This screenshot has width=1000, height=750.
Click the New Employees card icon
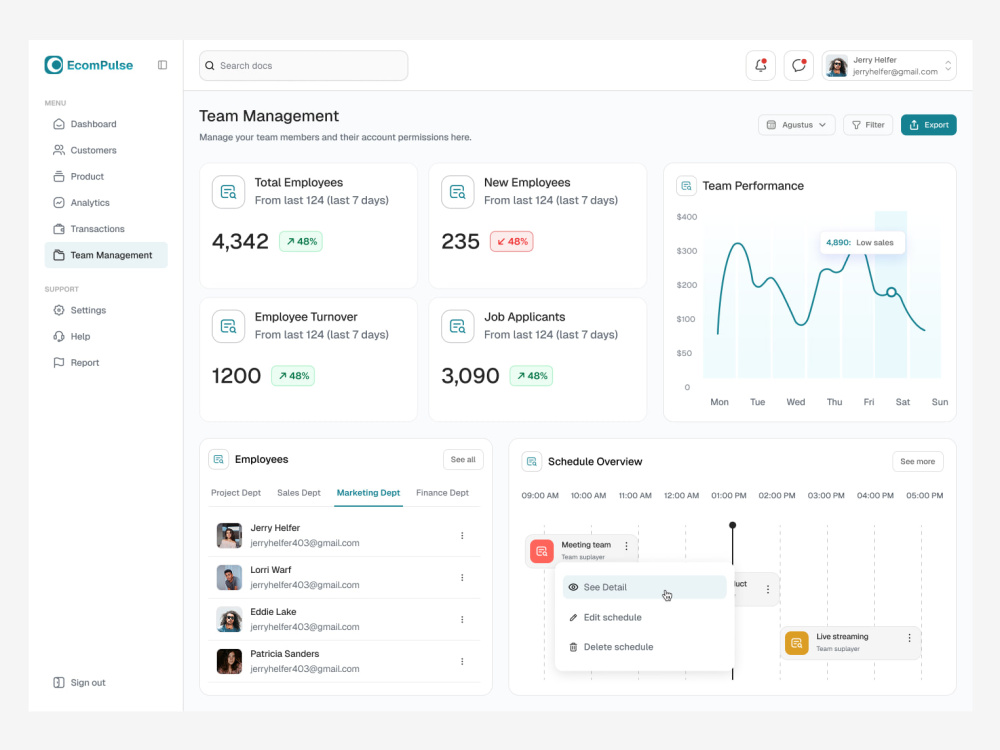point(457,191)
